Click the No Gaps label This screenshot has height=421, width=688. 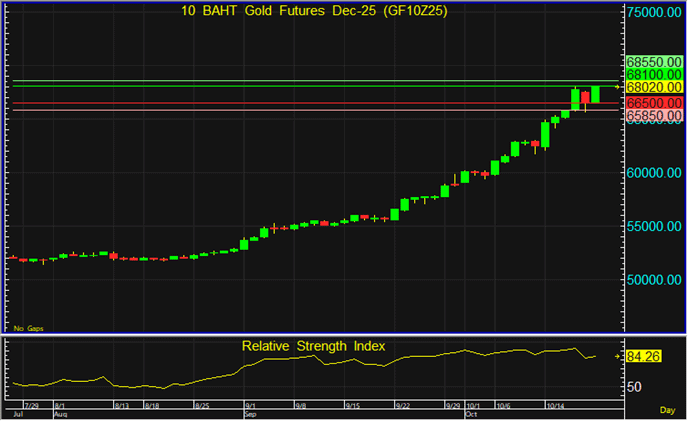point(28,327)
